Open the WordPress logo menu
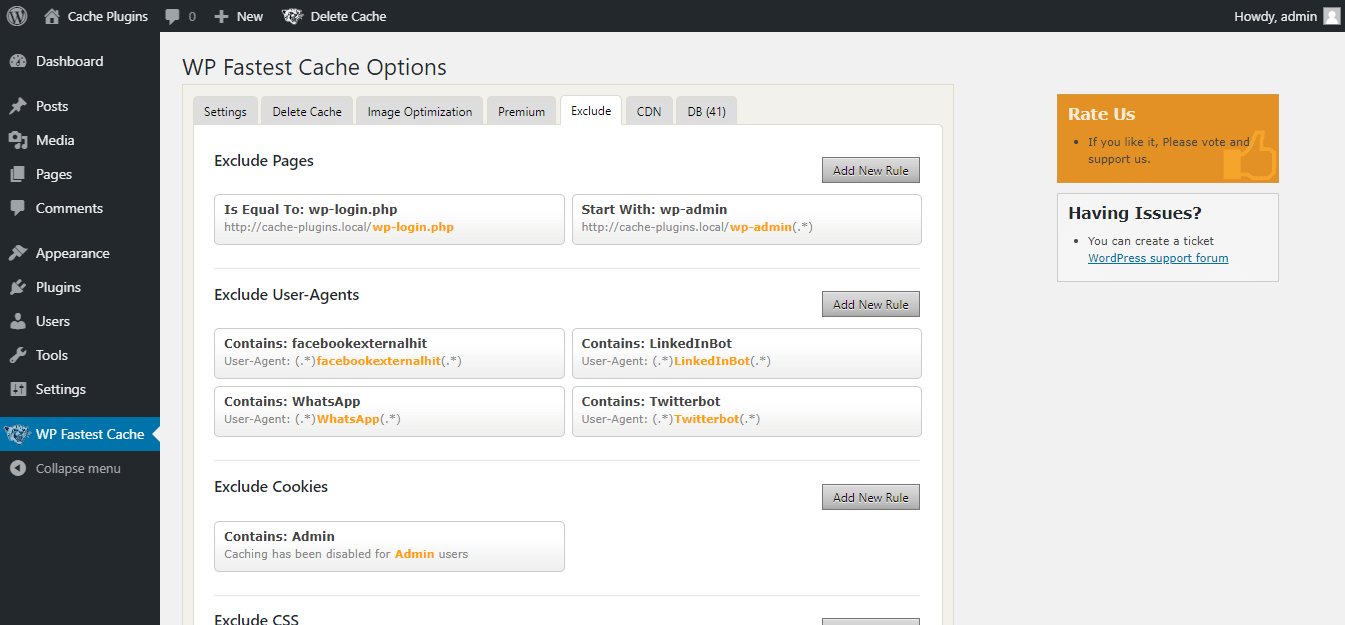Viewport: 1345px width, 625px height. coord(16,16)
